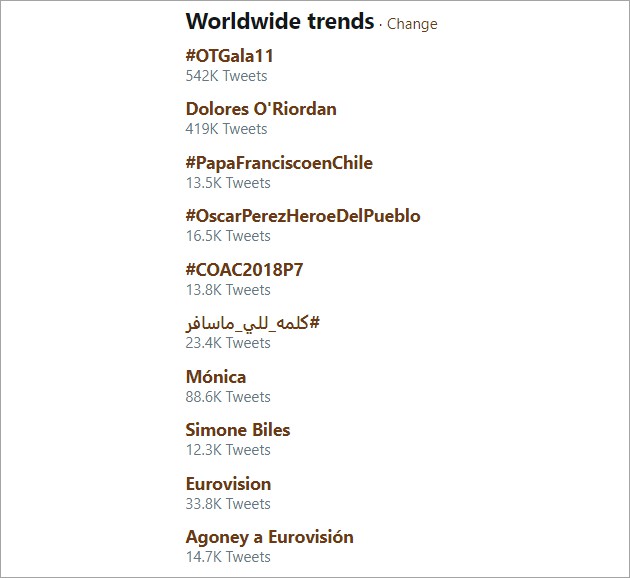Open the #OscarPerezHeroeDelPueblo trend

303,216
